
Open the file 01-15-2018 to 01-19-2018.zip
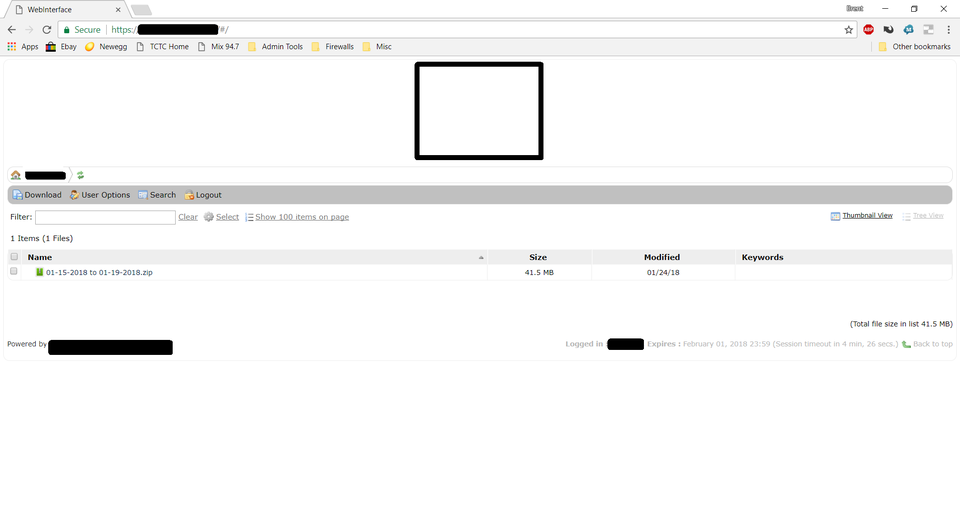[x=99, y=273]
